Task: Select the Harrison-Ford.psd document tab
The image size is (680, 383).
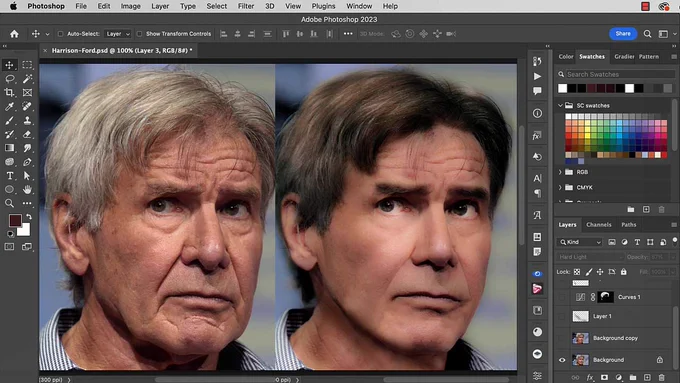Action: point(122,51)
